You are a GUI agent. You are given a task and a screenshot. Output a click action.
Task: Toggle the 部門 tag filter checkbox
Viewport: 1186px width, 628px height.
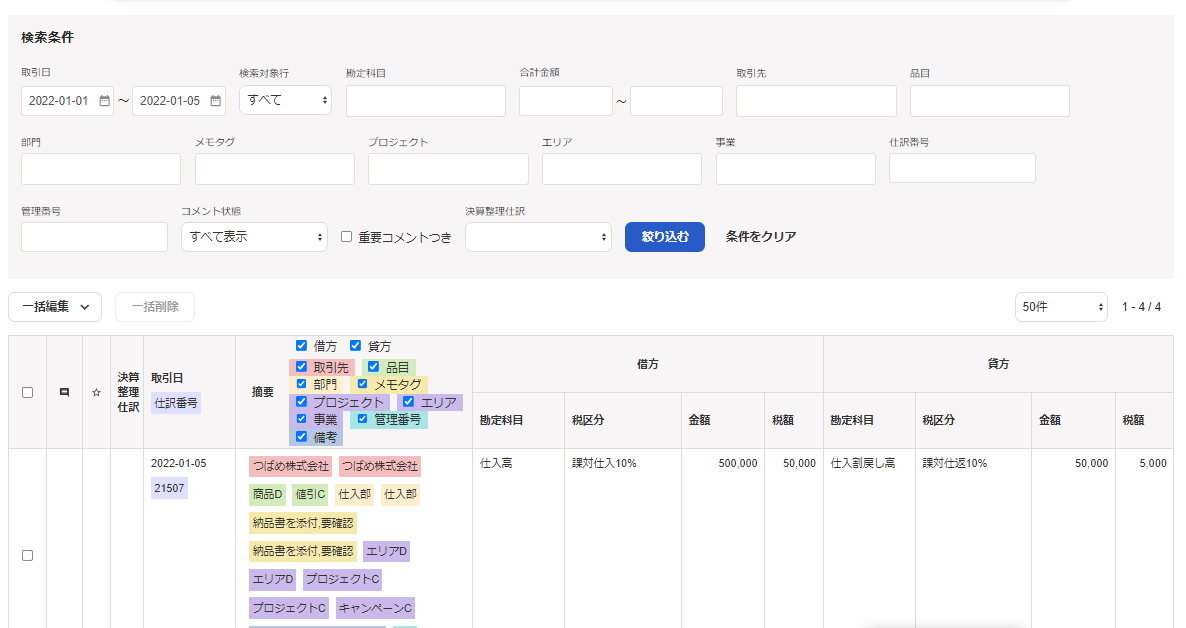(301, 384)
